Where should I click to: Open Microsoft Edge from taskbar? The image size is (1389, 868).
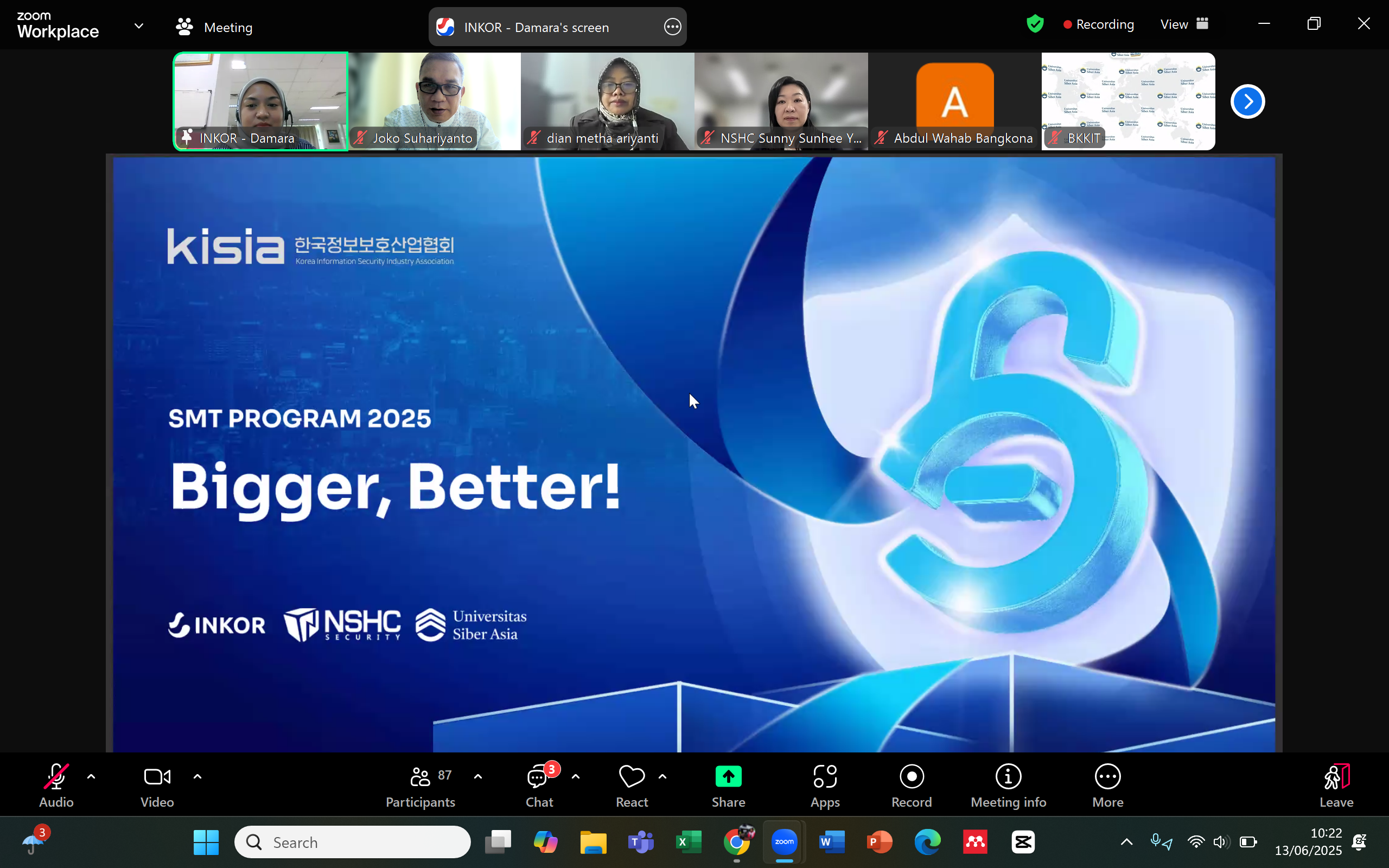[927, 842]
